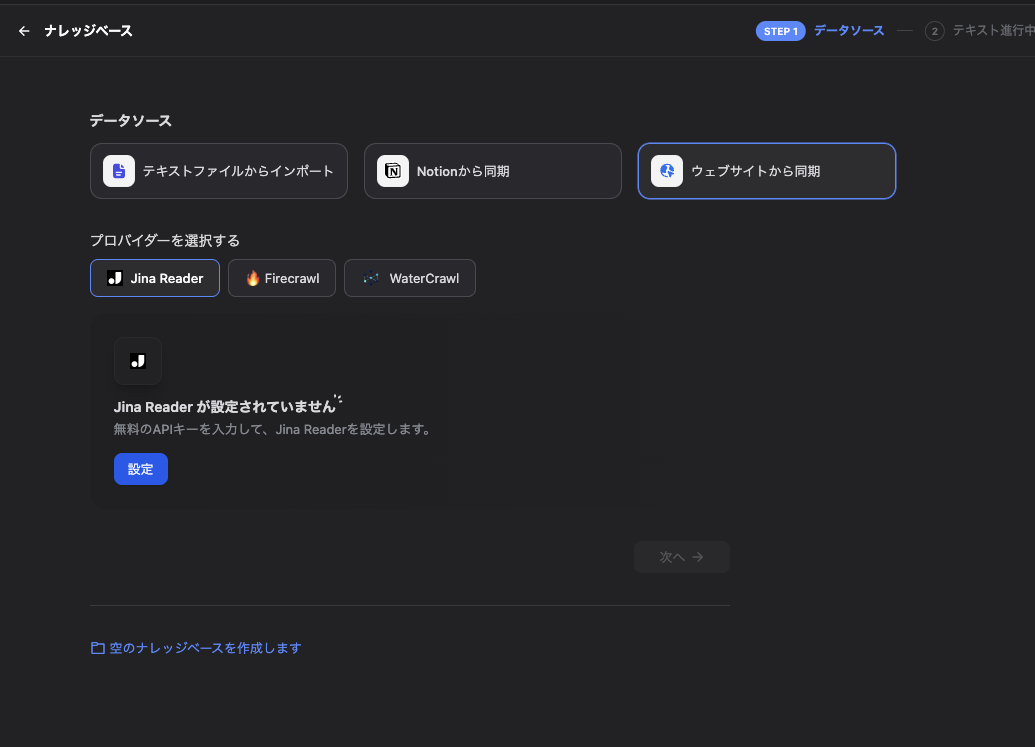
Task: Switch provider to Firecrawl
Action: tap(281, 278)
